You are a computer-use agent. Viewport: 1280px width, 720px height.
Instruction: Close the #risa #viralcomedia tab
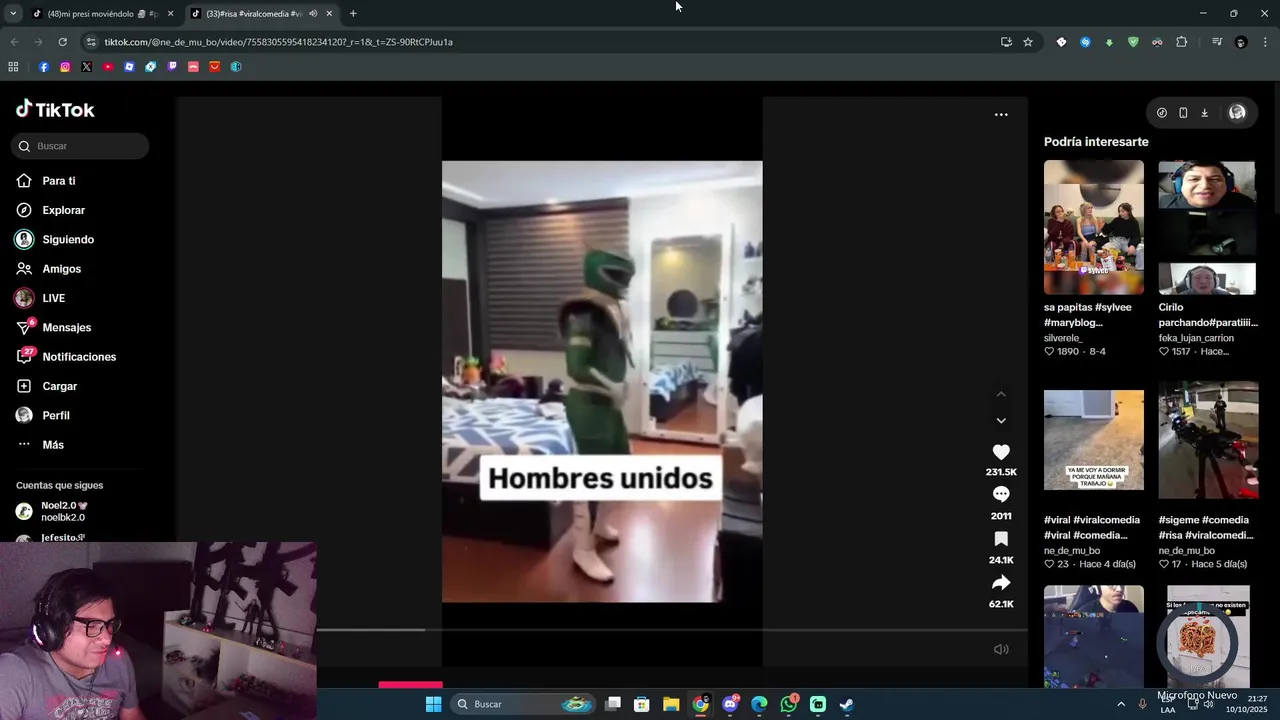(x=329, y=14)
